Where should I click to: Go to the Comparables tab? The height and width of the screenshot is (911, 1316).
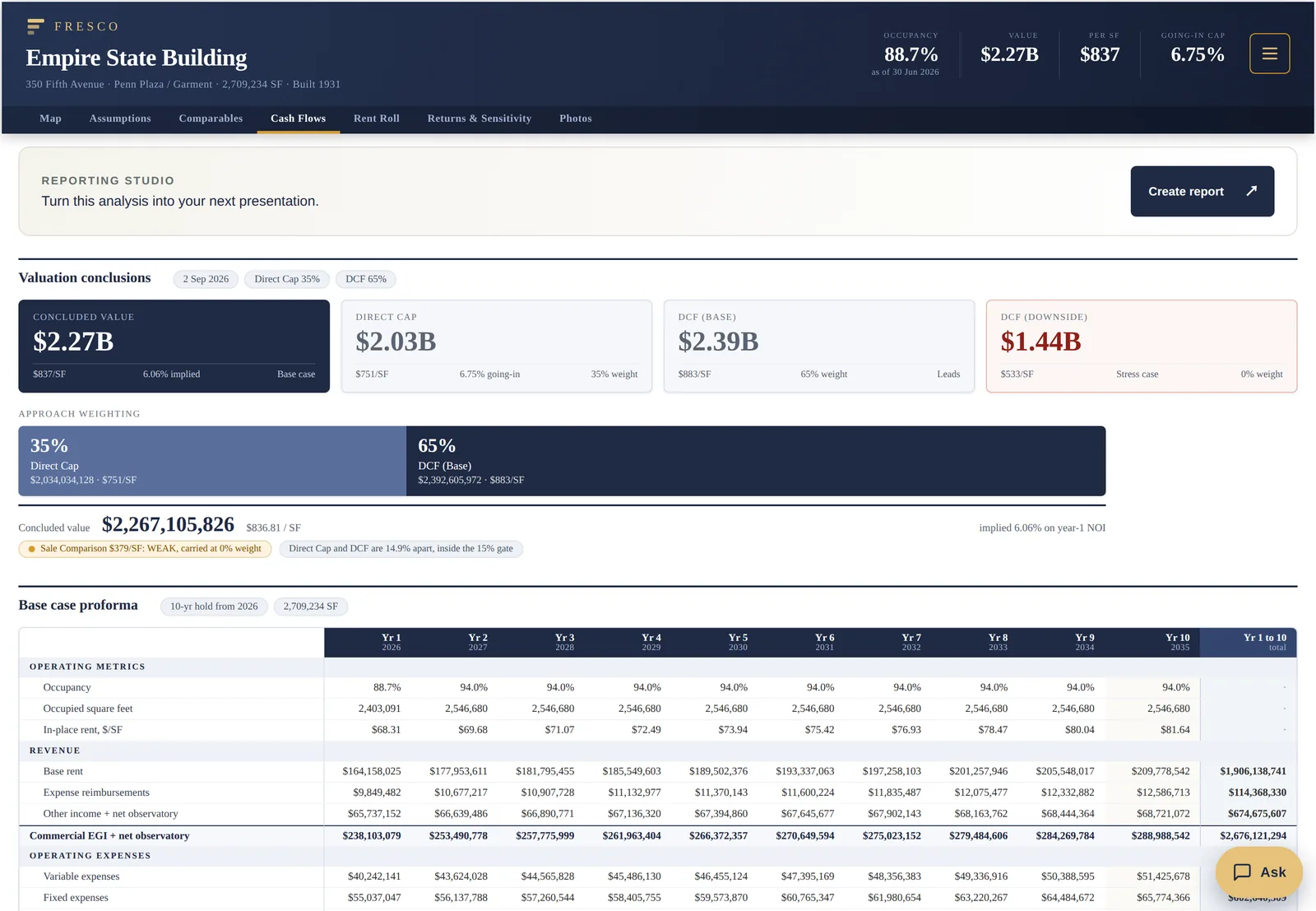pos(211,119)
